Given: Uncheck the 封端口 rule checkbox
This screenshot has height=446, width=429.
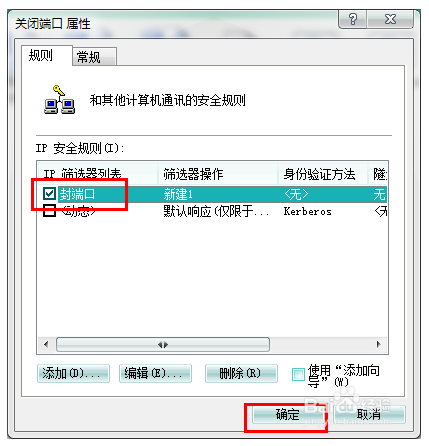Looking at the screenshot, I should tap(49, 193).
